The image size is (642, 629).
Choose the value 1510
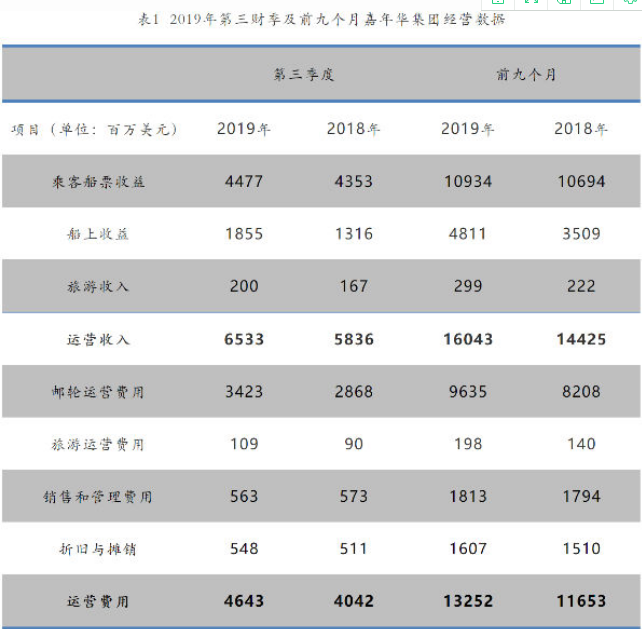[x=581, y=549]
